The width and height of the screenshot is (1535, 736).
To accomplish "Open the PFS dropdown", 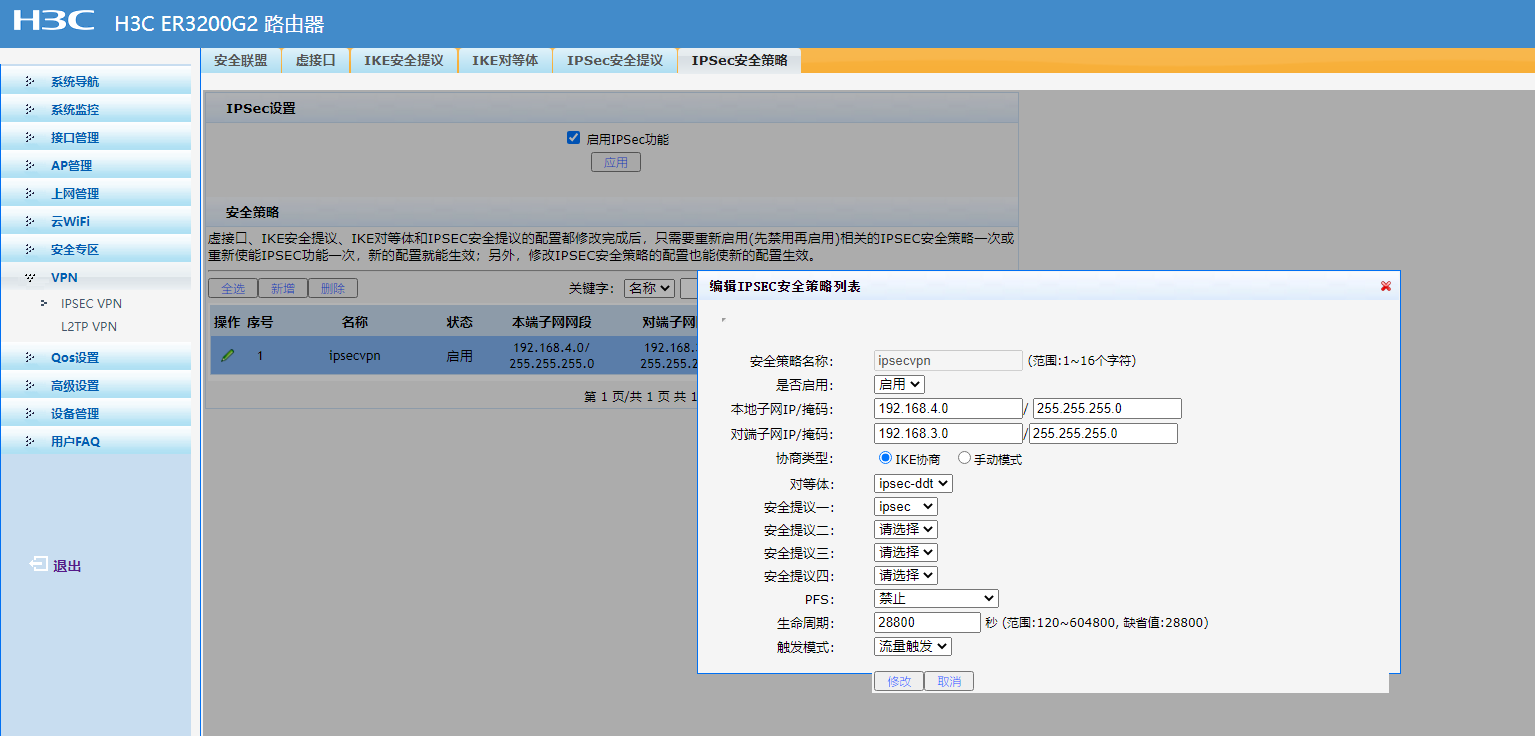I will [936, 598].
